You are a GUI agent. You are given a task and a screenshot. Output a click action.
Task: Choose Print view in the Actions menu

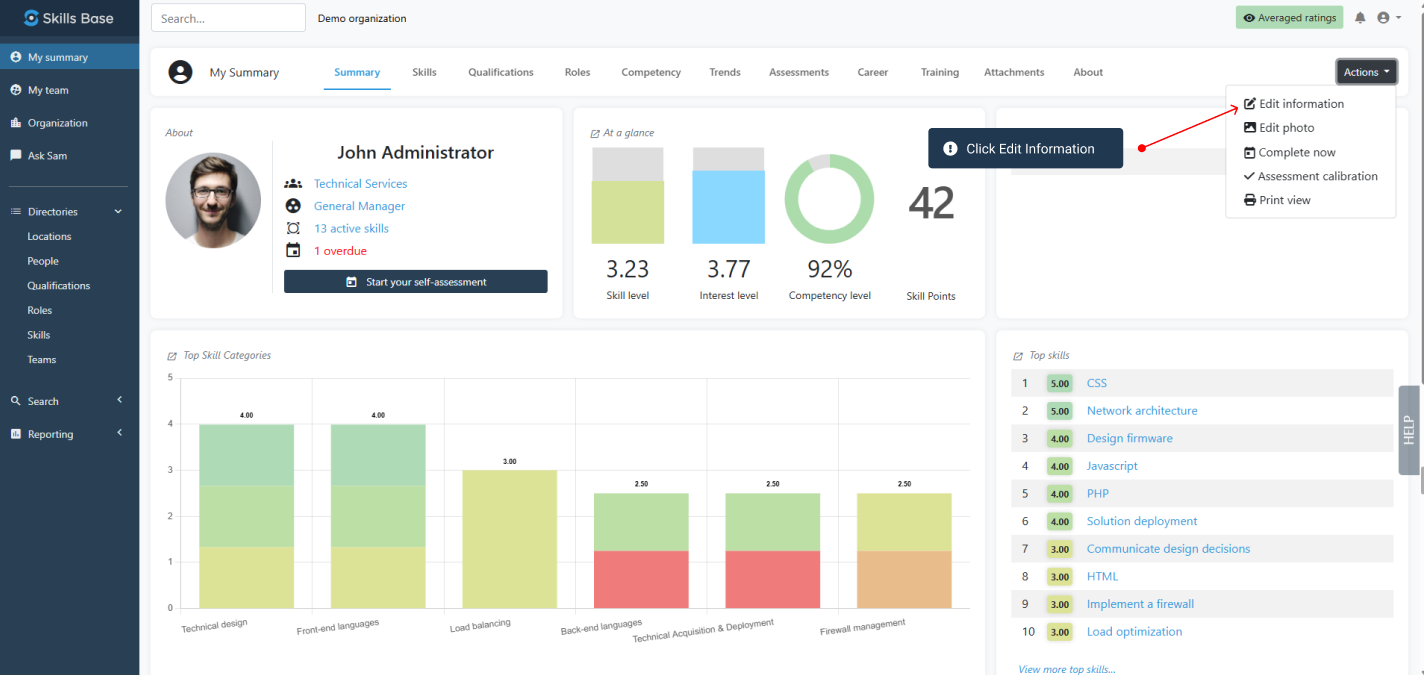1284,200
